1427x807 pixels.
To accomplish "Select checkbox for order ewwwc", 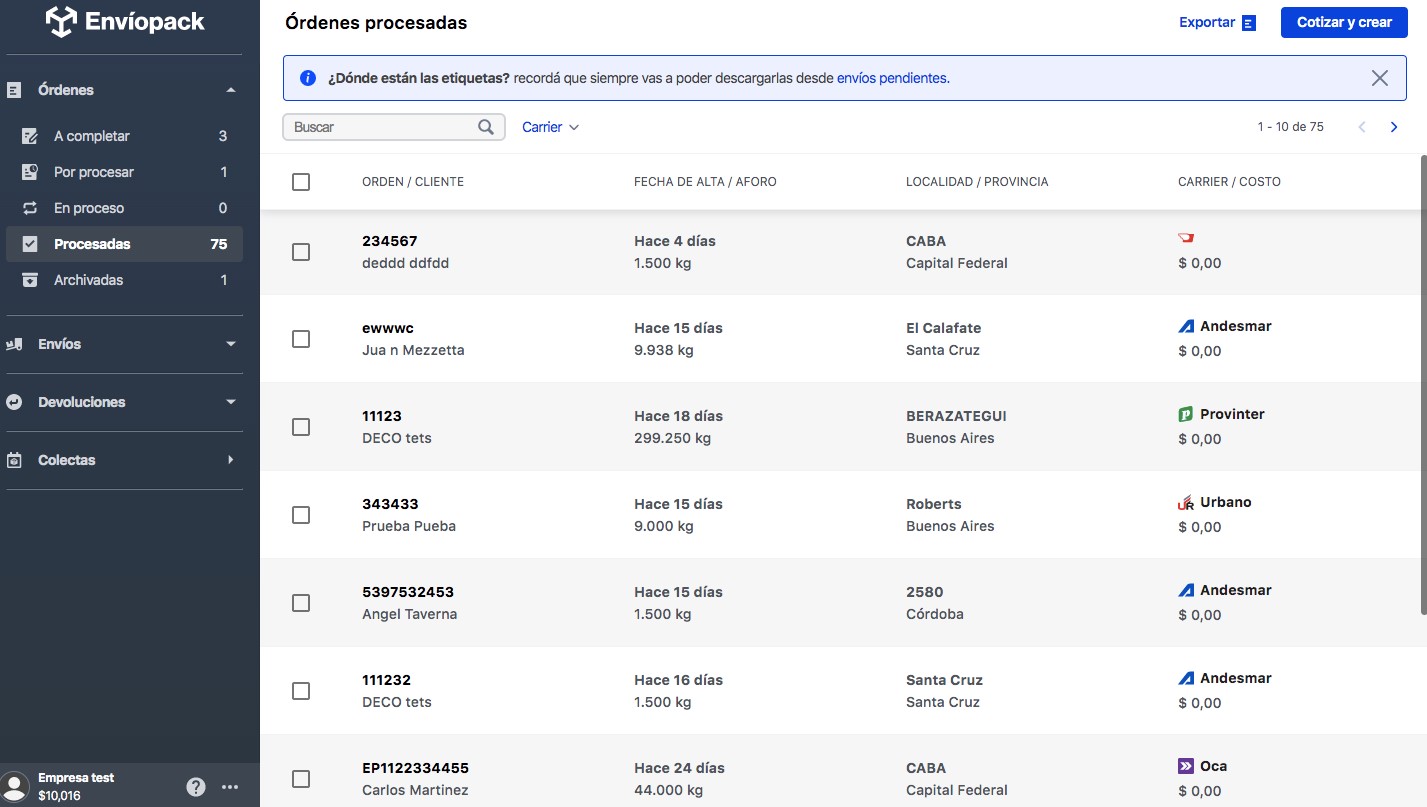I will point(301,339).
